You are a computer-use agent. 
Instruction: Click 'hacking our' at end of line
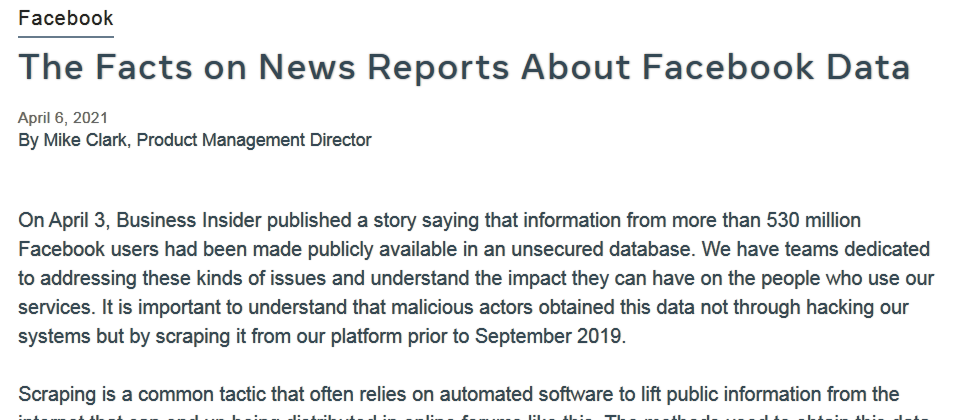tap(857, 307)
